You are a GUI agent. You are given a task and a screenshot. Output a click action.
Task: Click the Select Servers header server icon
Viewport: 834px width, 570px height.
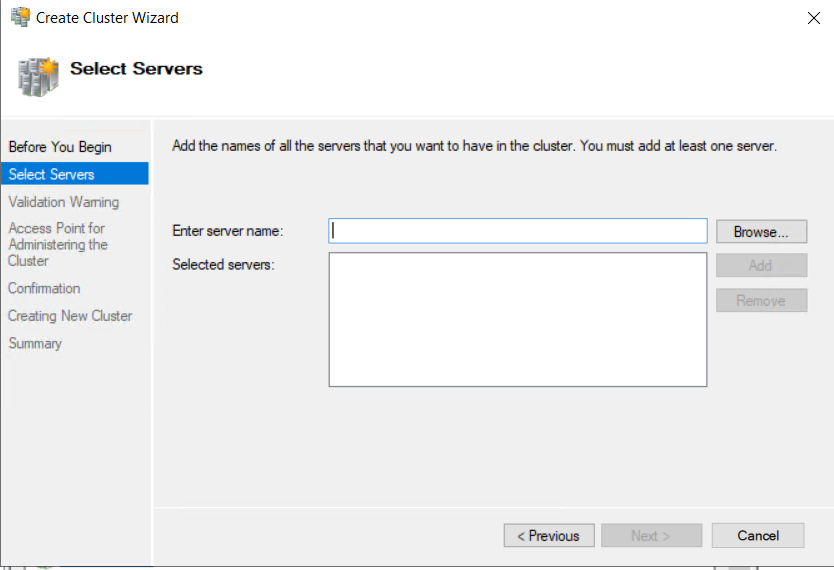tap(38, 77)
